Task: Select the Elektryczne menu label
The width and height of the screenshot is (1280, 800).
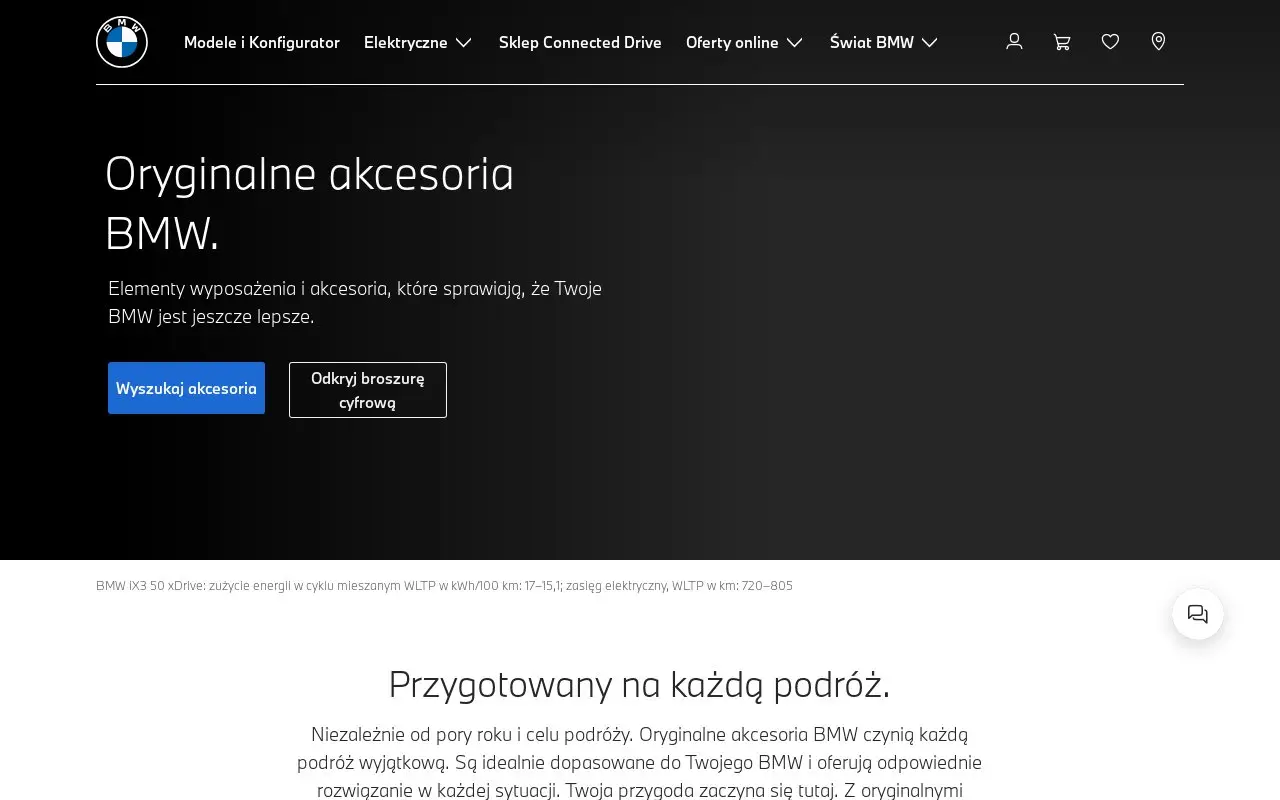Action: 406,42
